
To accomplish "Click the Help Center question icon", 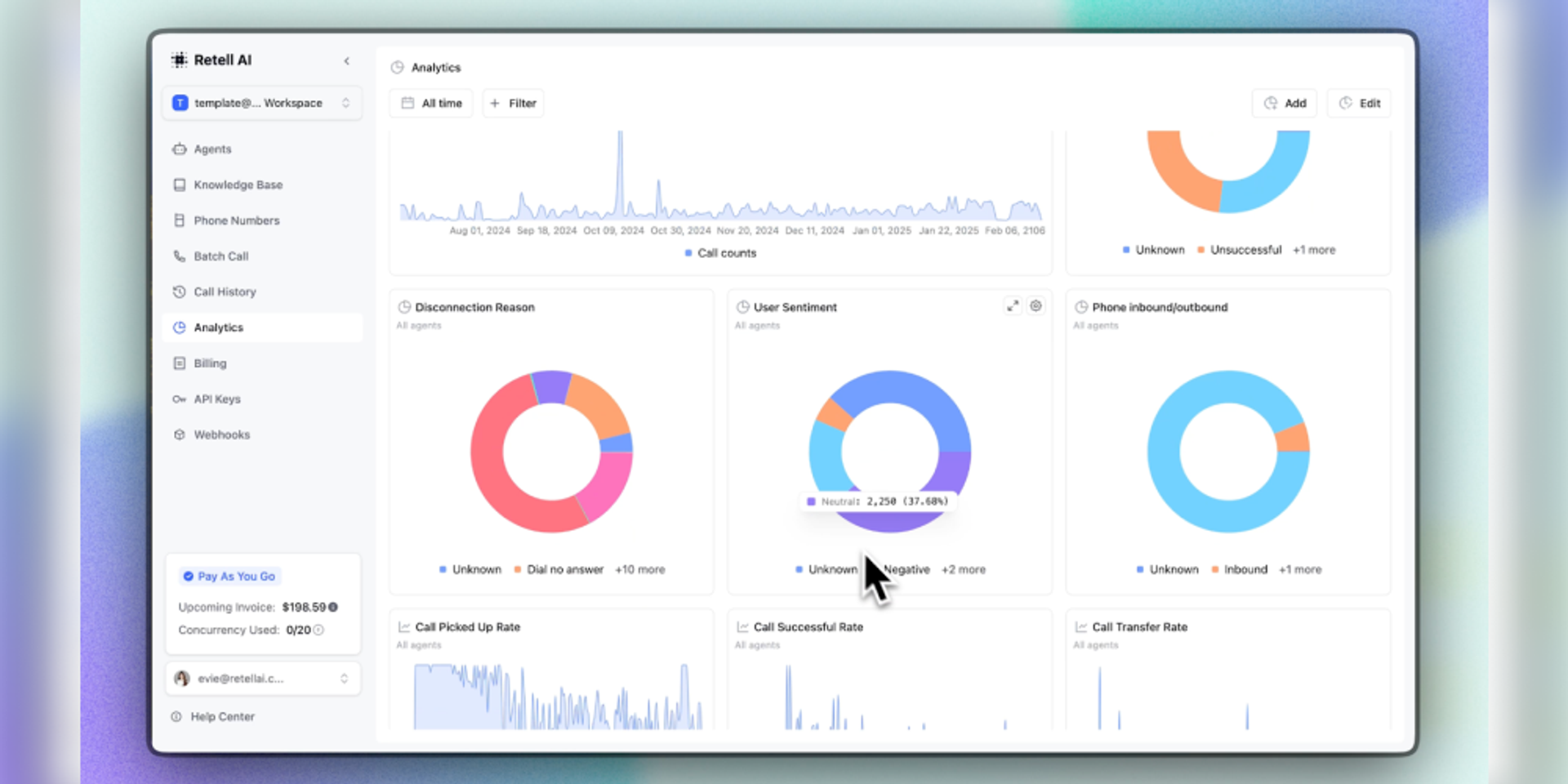I will pyautogui.click(x=176, y=716).
